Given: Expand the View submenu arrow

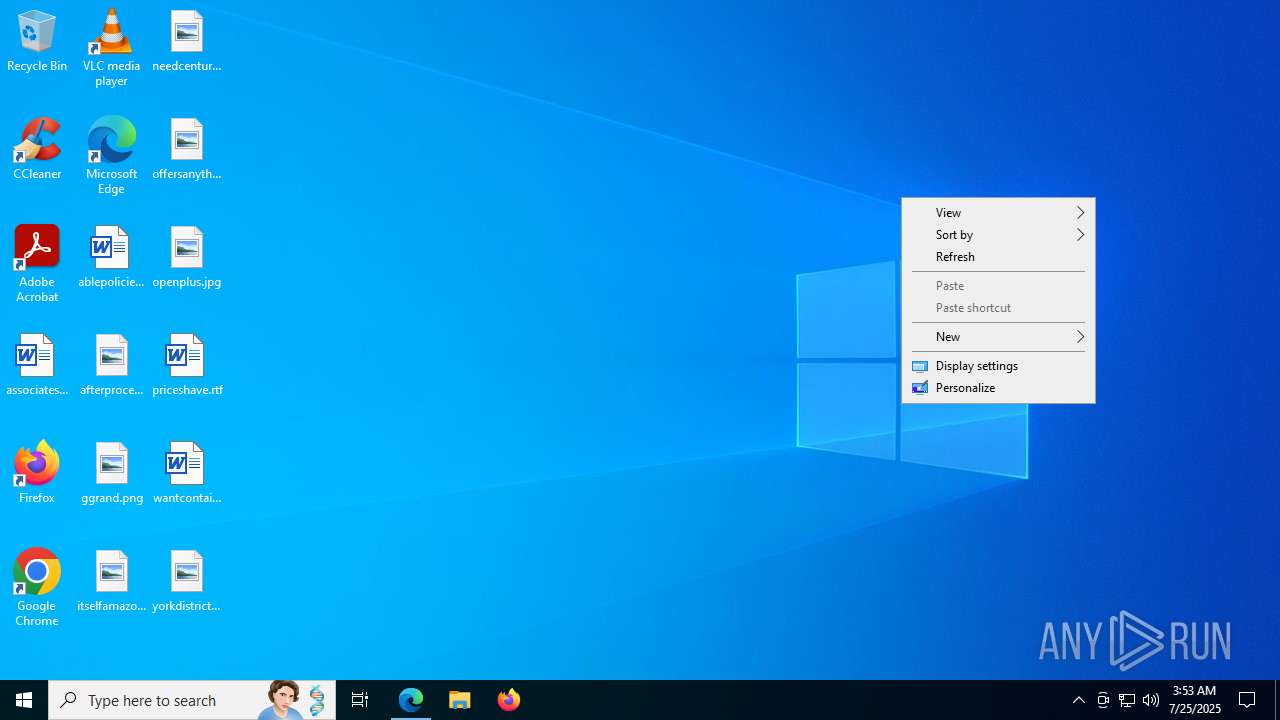Looking at the screenshot, I should [1080, 213].
